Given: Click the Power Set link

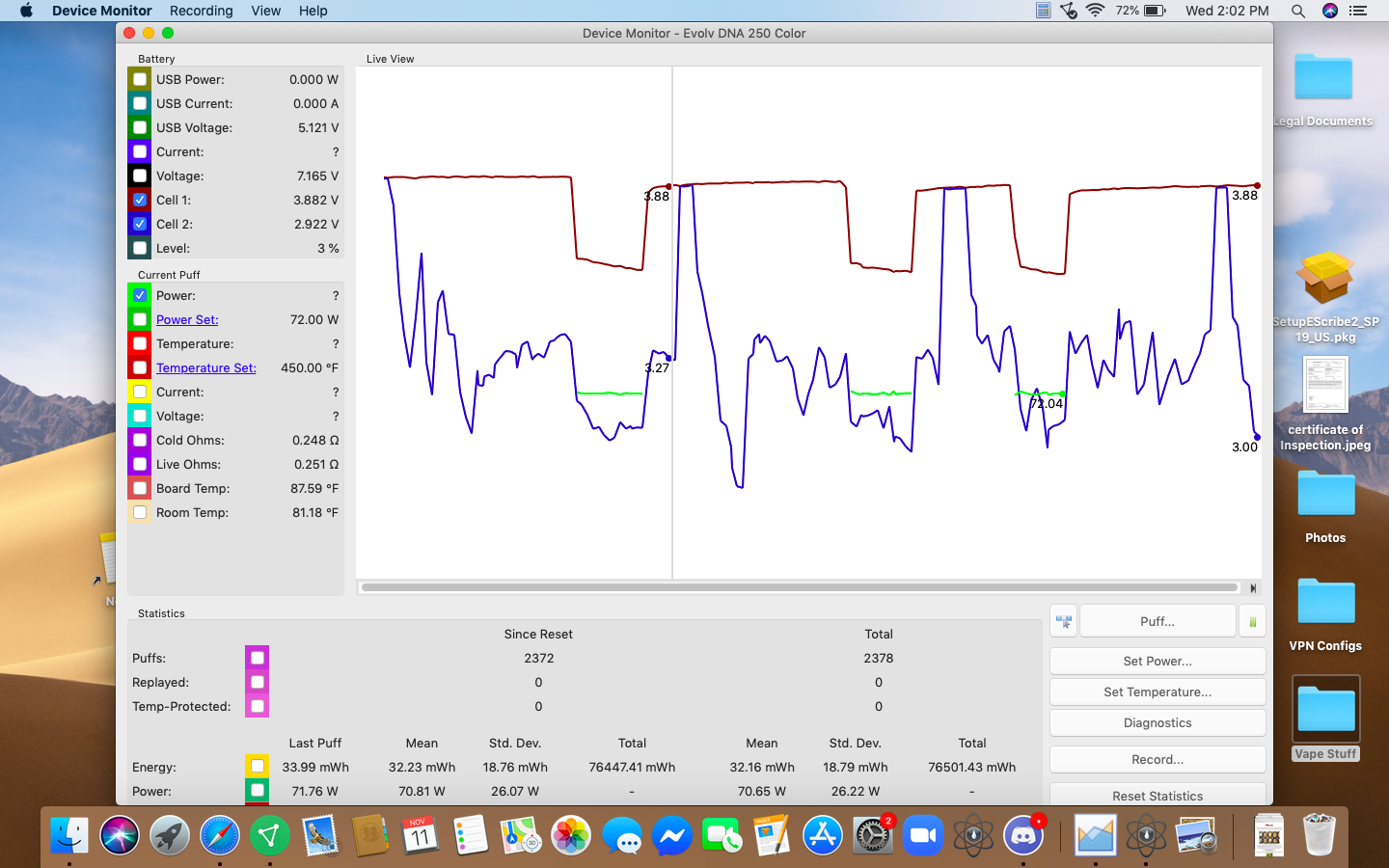Looking at the screenshot, I should 187,319.
